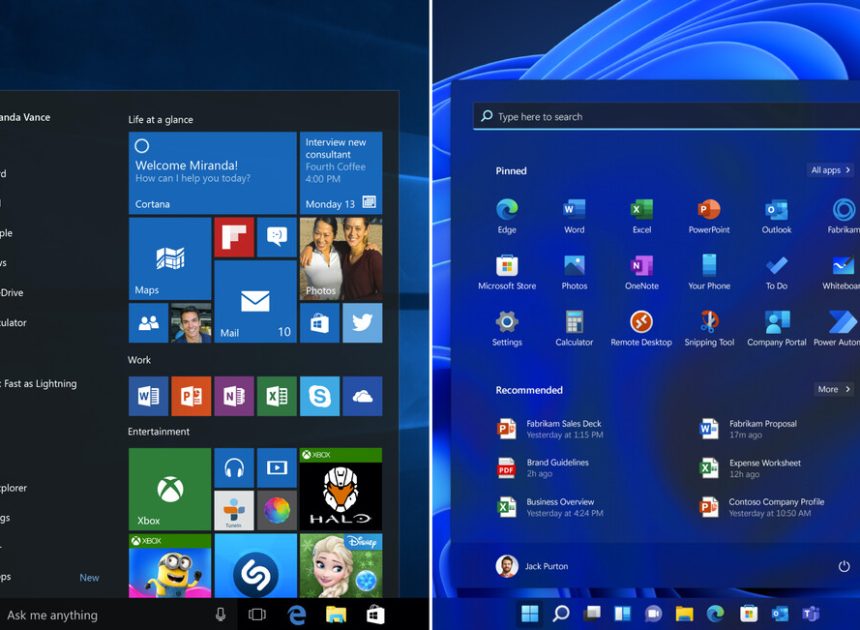Open pinned Settings app
This screenshot has width=860, height=630.
pyautogui.click(x=507, y=328)
